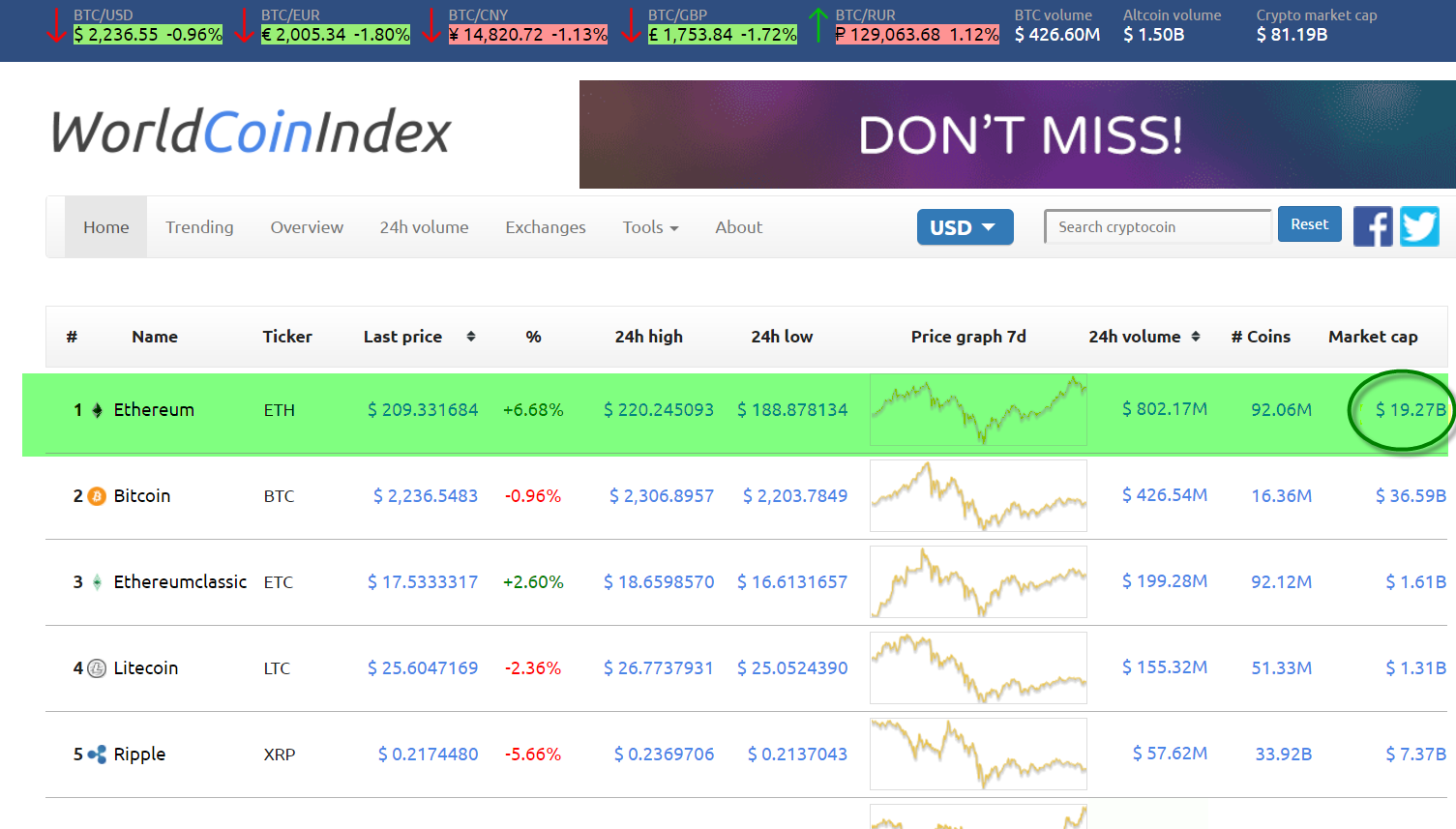Click the BTC/EUR ticker price 2,005.34
The width and height of the screenshot is (1456, 829).
tap(304, 35)
